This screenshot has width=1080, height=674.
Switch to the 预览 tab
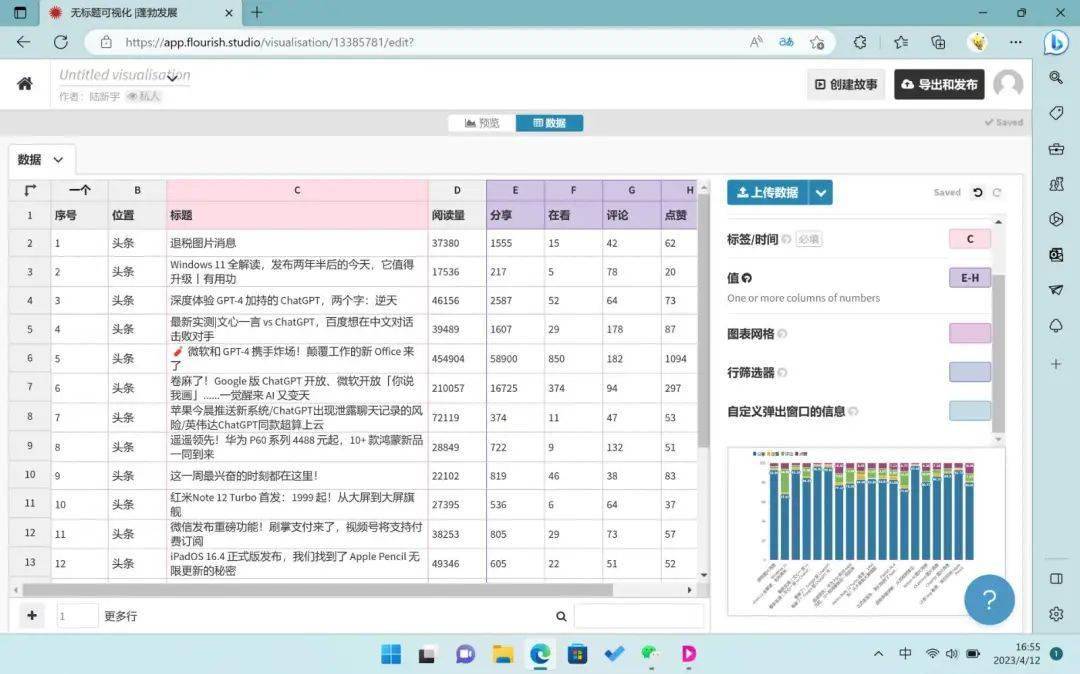coord(482,123)
